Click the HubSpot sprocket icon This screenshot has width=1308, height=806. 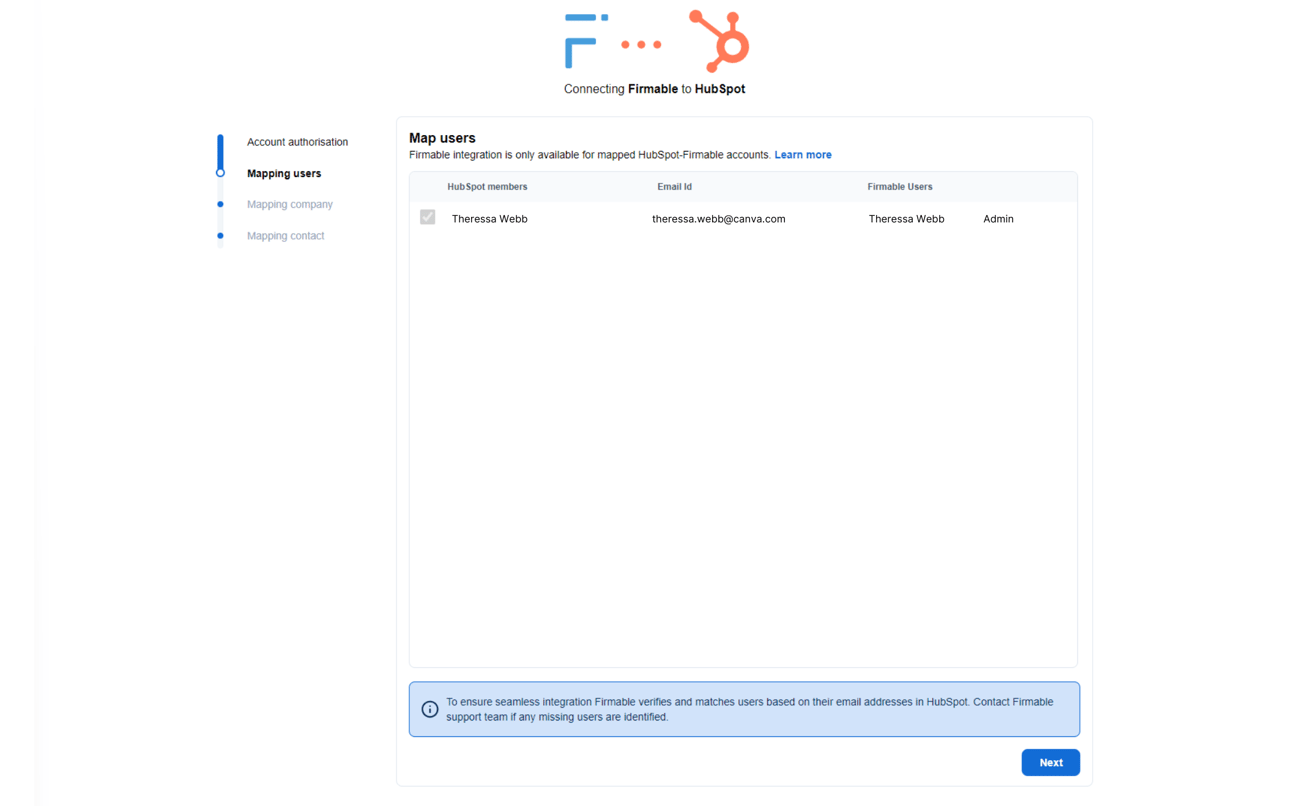coord(719,38)
